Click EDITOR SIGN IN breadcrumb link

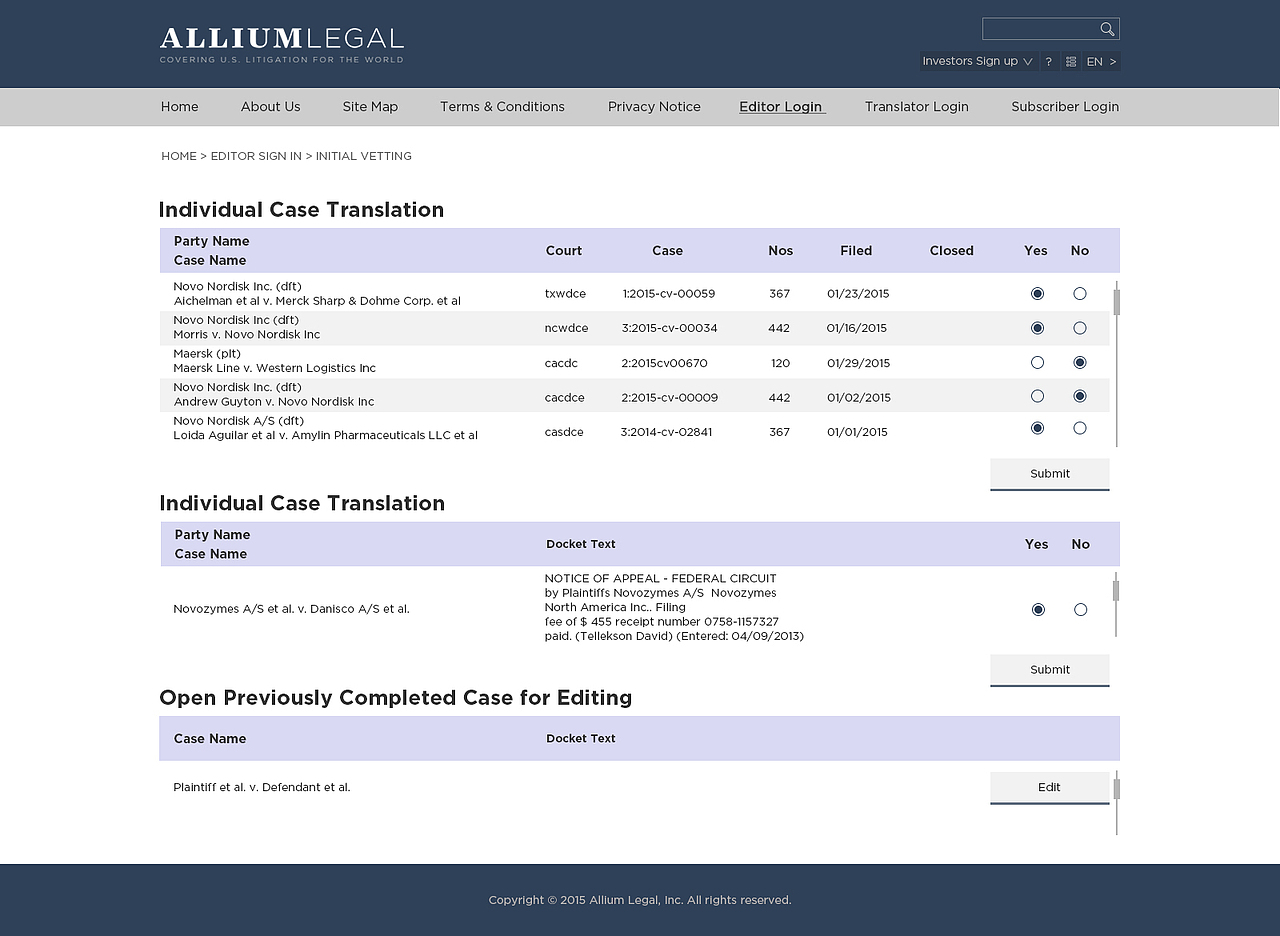coord(256,156)
